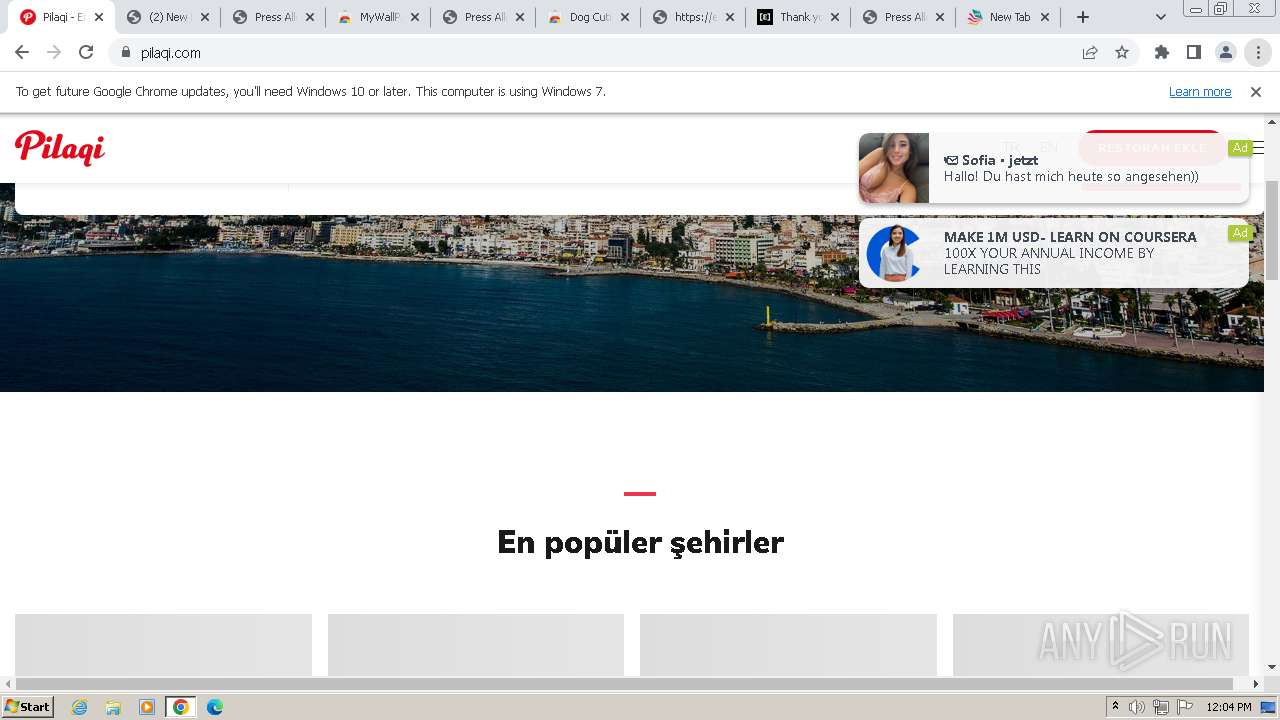Share this page using the share icon
The width and height of the screenshot is (1280, 720).
[x=1090, y=53]
